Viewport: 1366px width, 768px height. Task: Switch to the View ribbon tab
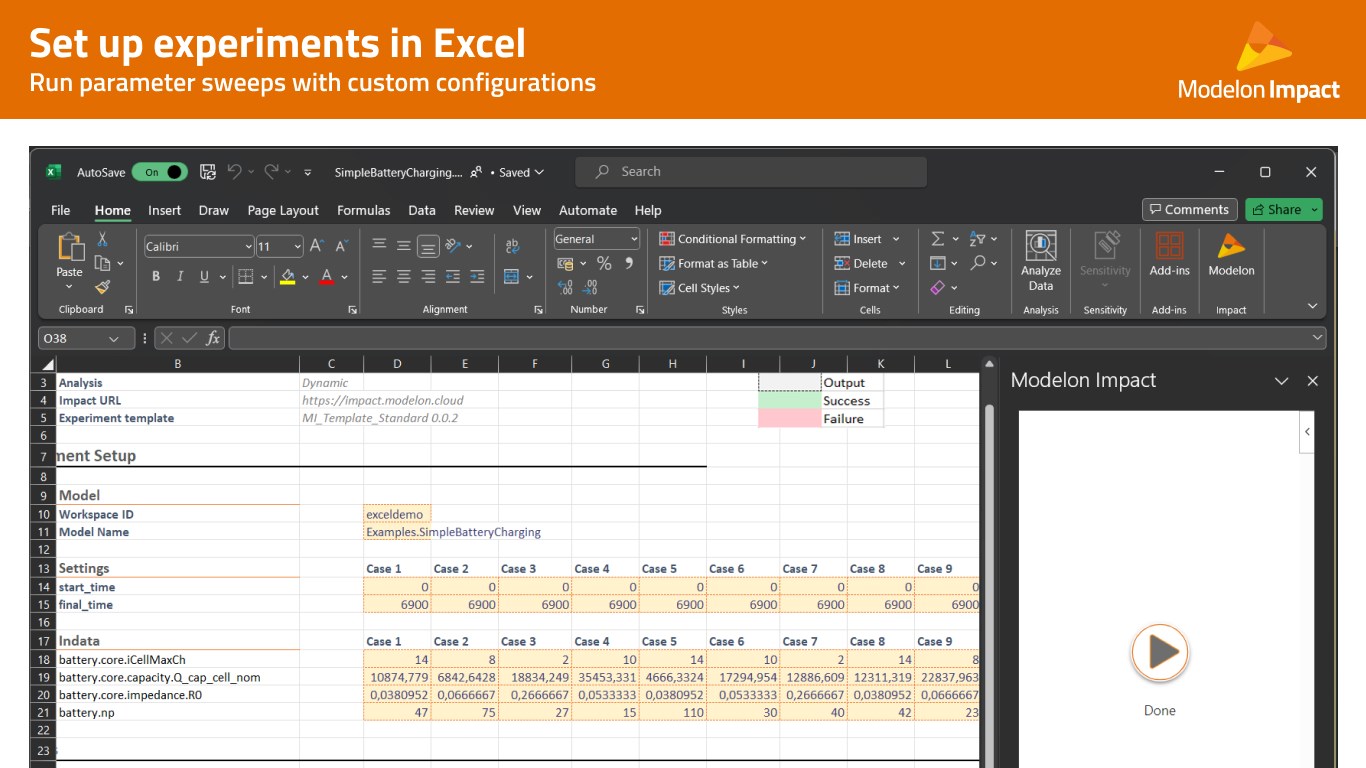tap(527, 210)
